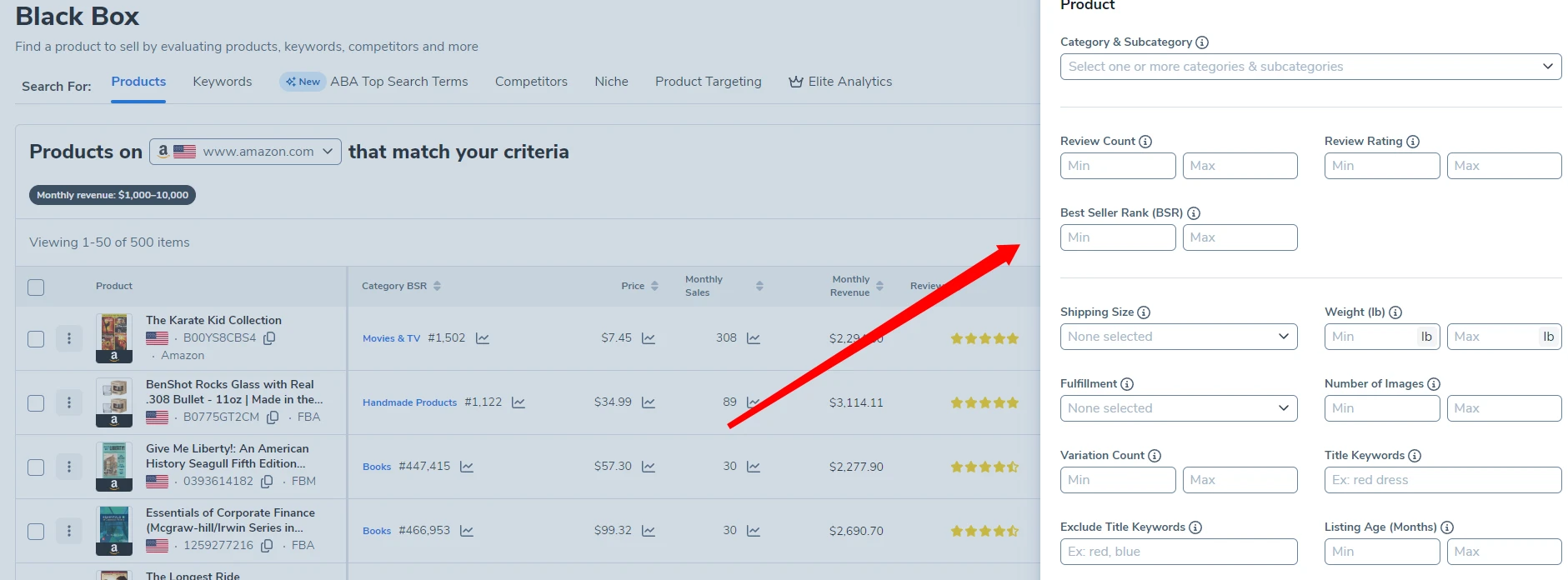Open the Elite Analytics tab
Image resolution: width=1568 pixels, height=580 pixels.
pos(840,82)
